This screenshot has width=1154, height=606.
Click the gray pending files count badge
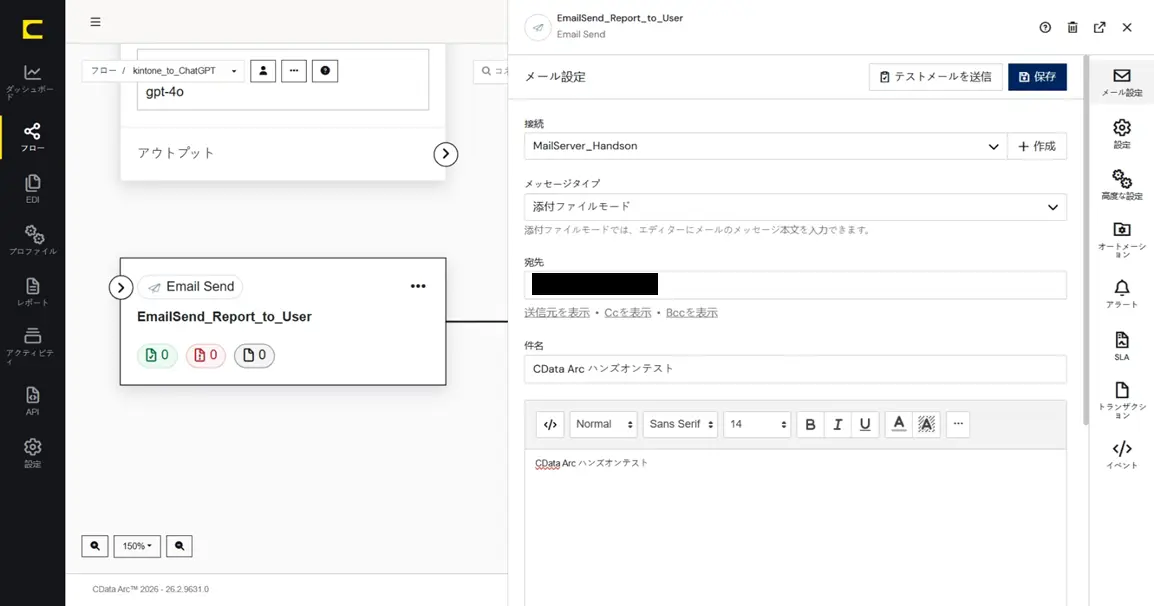point(254,355)
